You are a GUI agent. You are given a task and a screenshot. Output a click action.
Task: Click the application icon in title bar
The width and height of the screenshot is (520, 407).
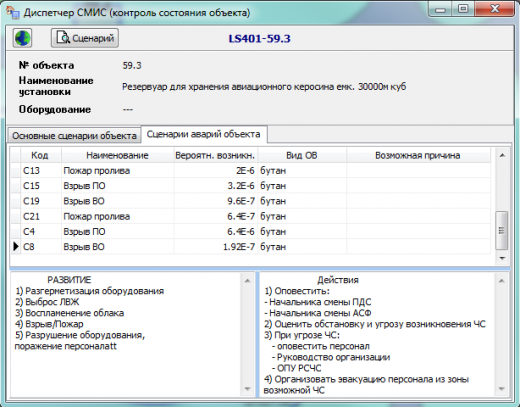(13, 13)
